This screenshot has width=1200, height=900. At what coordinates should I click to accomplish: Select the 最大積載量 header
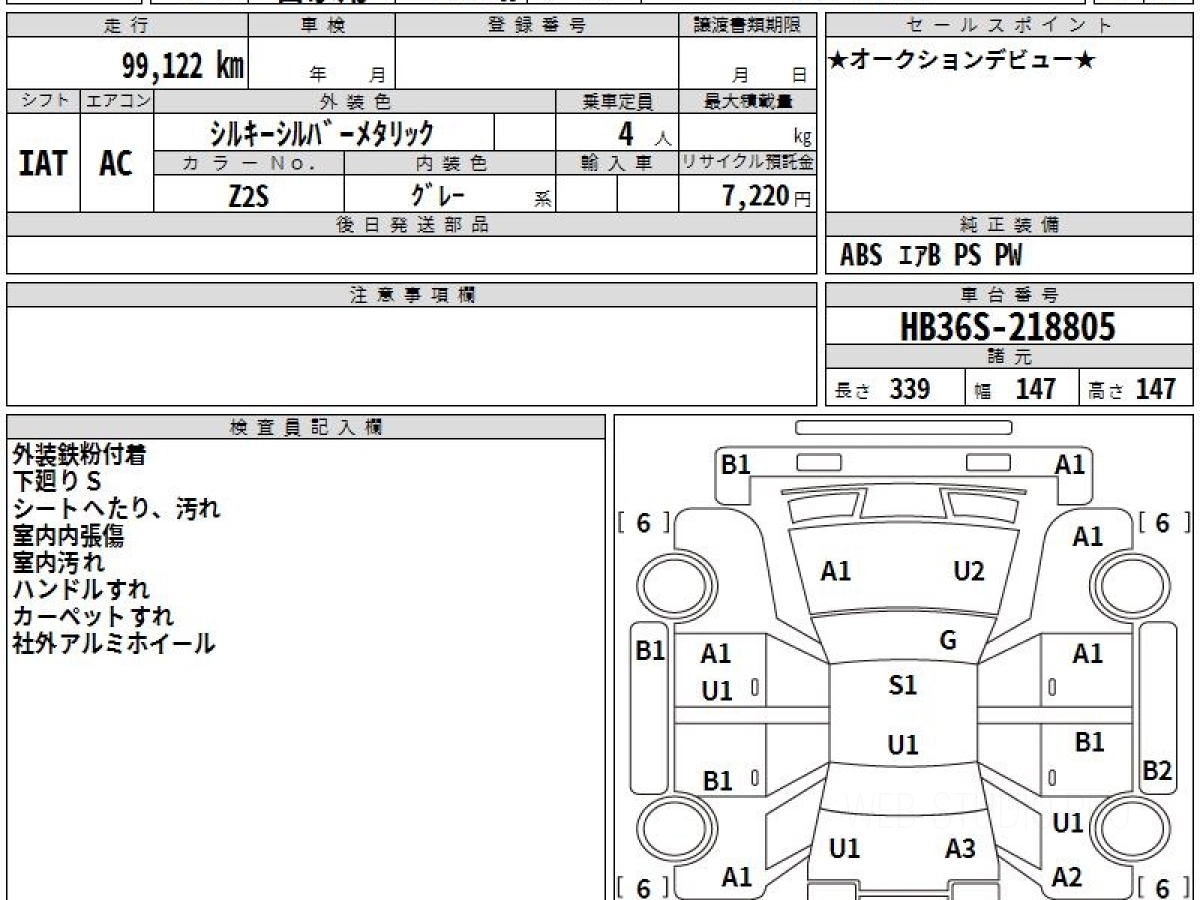(x=748, y=101)
